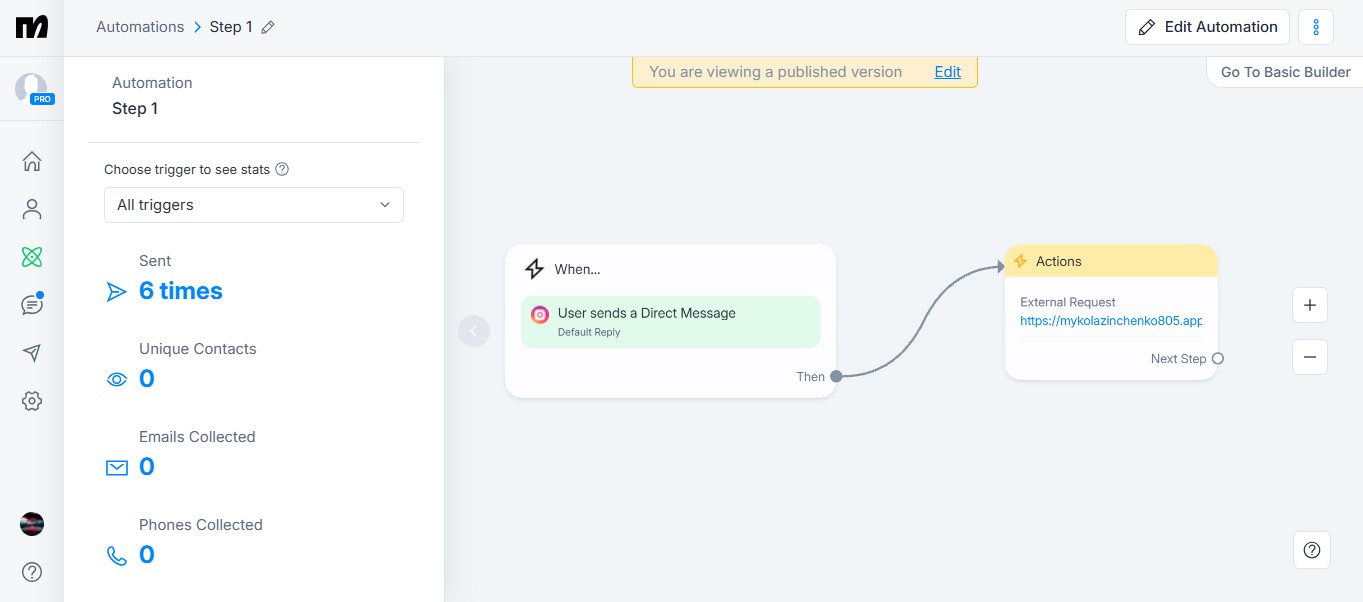
Task: Click the Phones Collected phone icon
Action: [117, 555]
